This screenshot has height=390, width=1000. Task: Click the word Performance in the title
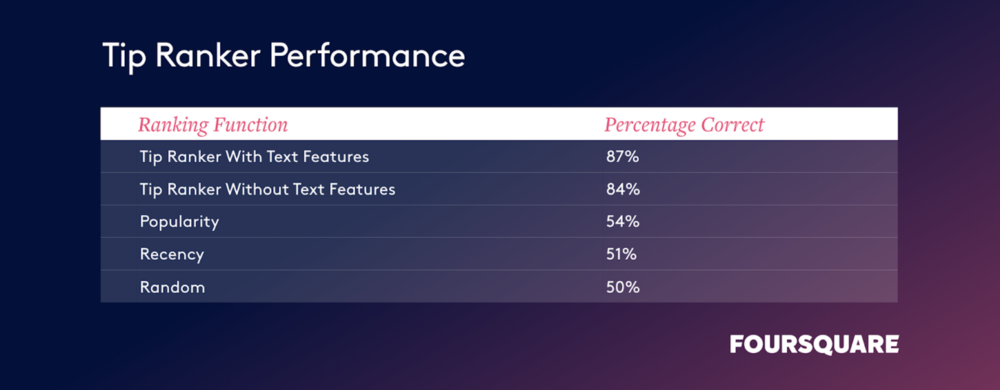click(x=367, y=57)
